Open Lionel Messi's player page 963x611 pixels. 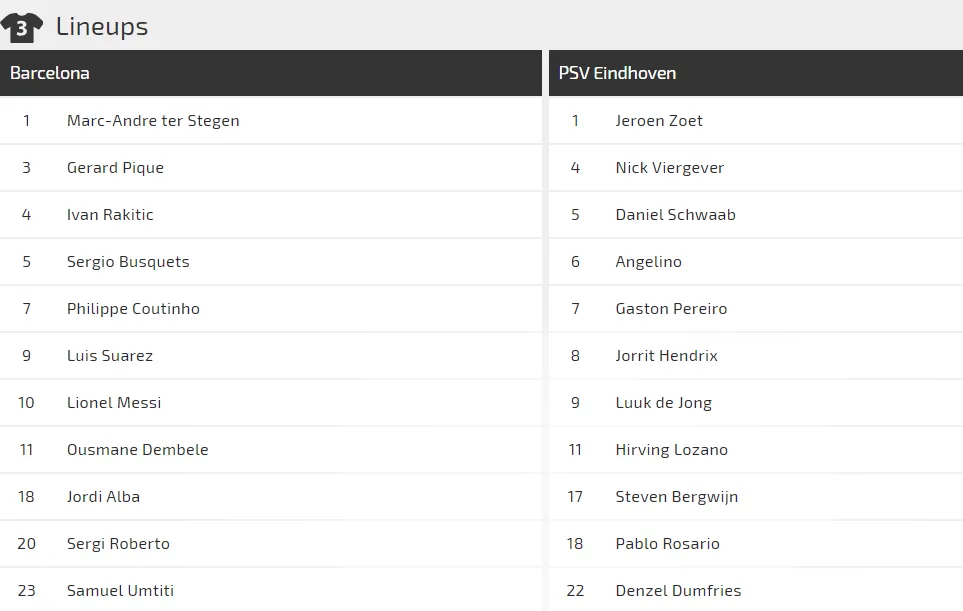point(114,403)
